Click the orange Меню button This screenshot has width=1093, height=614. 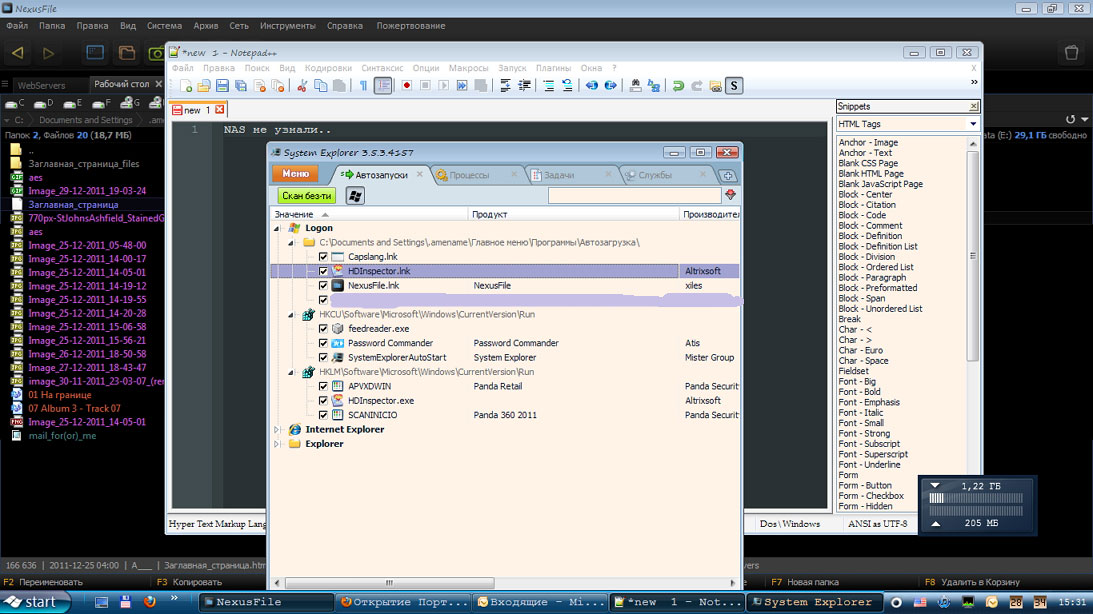tap(295, 175)
